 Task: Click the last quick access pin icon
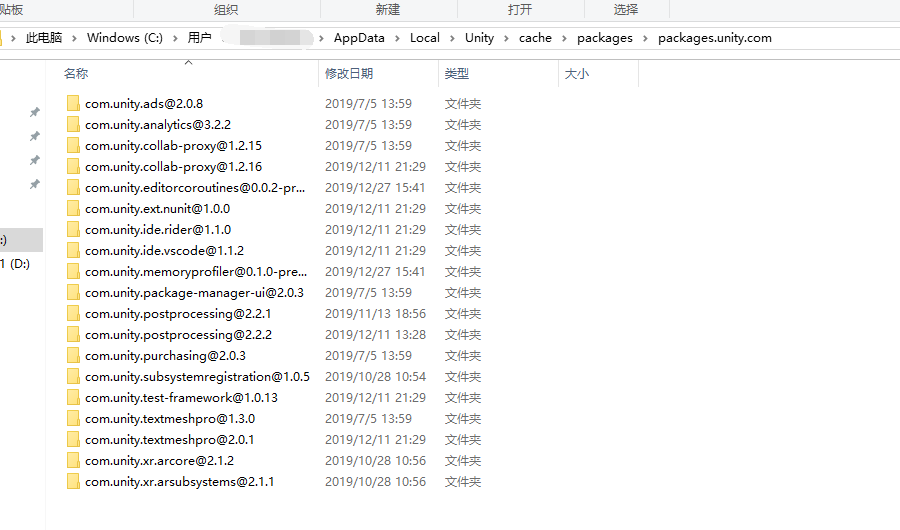click(35, 184)
